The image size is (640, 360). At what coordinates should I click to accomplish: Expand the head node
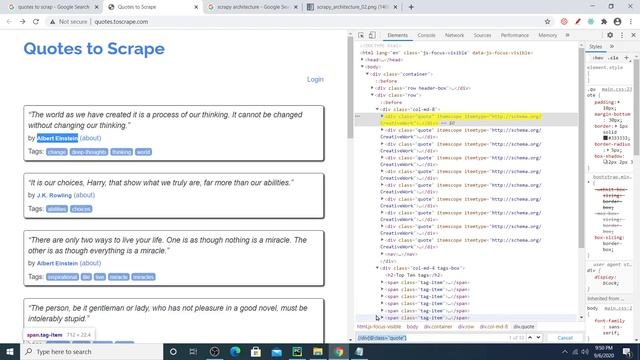coord(362,60)
